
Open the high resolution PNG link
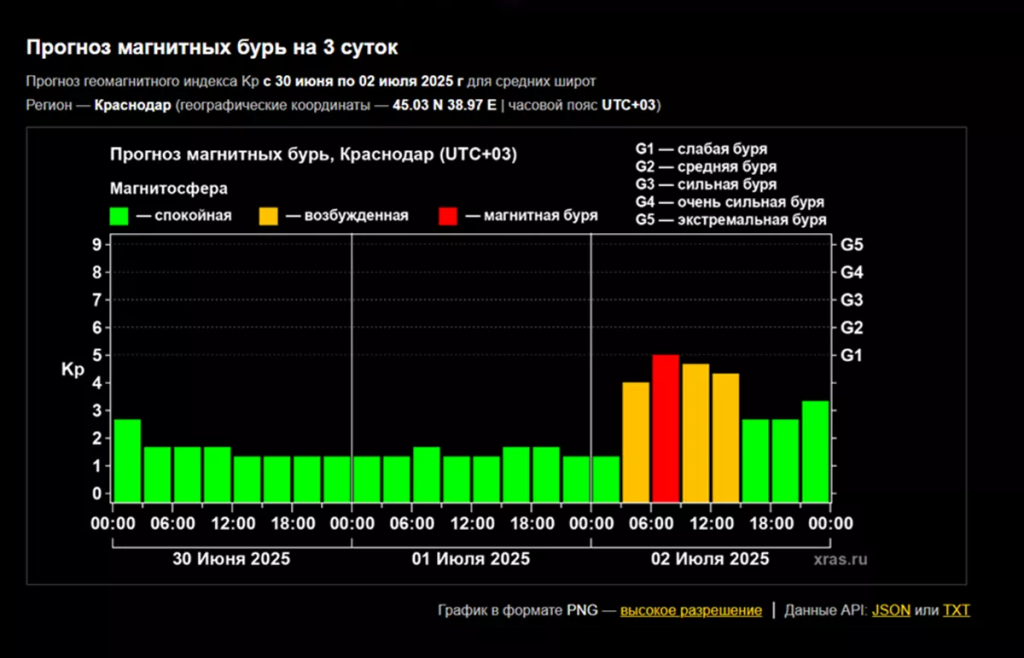click(691, 610)
